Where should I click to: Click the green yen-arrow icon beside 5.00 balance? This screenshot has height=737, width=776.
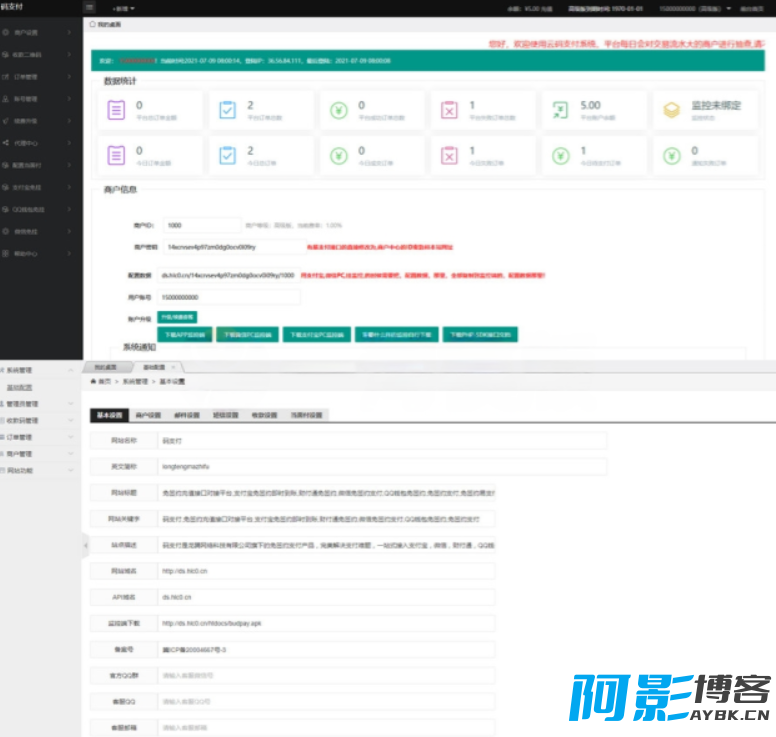[560, 110]
